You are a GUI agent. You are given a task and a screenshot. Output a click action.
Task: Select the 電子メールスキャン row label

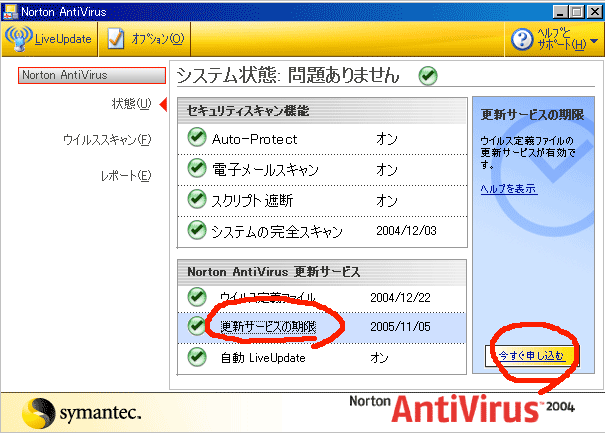pos(265,170)
